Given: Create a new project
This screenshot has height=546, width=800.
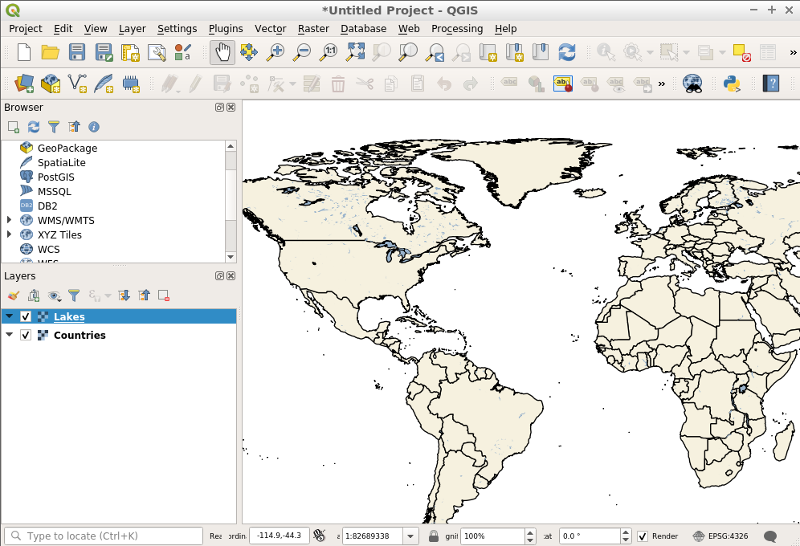Looking at the screenshot, I should [x=24, y=52].
